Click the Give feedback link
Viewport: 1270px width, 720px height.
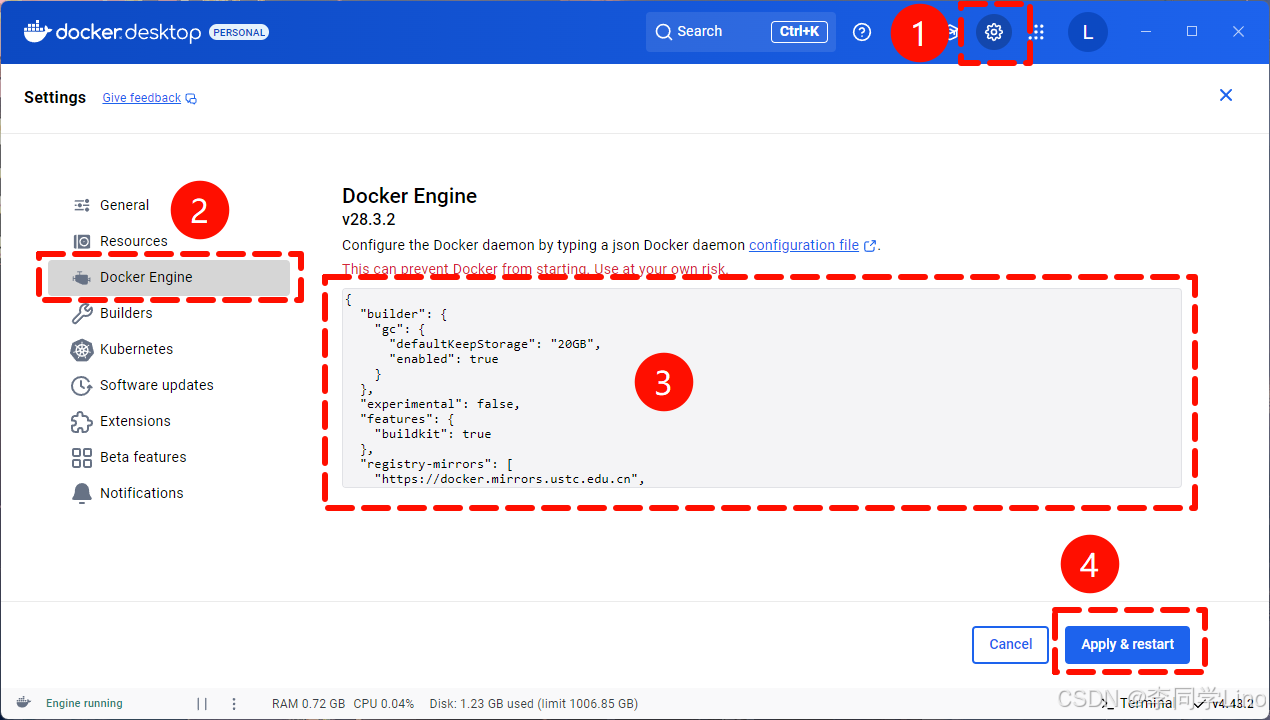142,98
